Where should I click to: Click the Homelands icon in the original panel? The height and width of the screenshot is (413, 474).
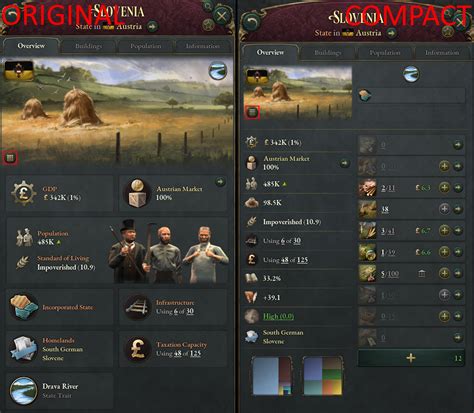[x=23, y=349]
